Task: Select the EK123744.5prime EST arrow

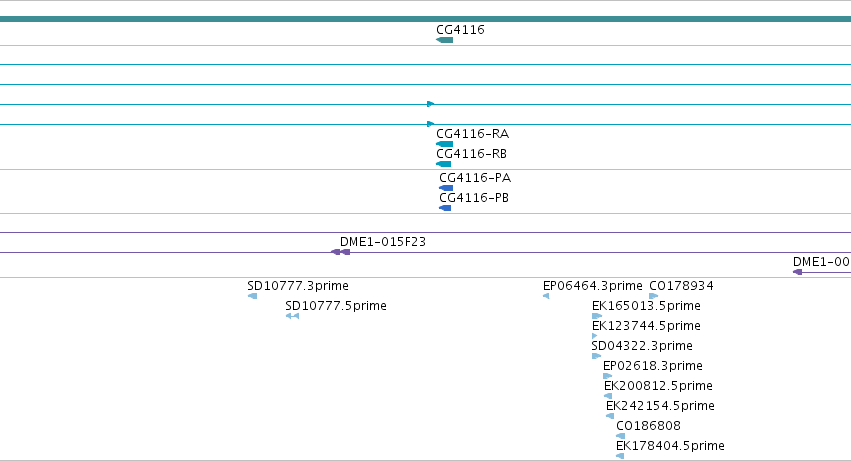Action: [x=594, y=336]
